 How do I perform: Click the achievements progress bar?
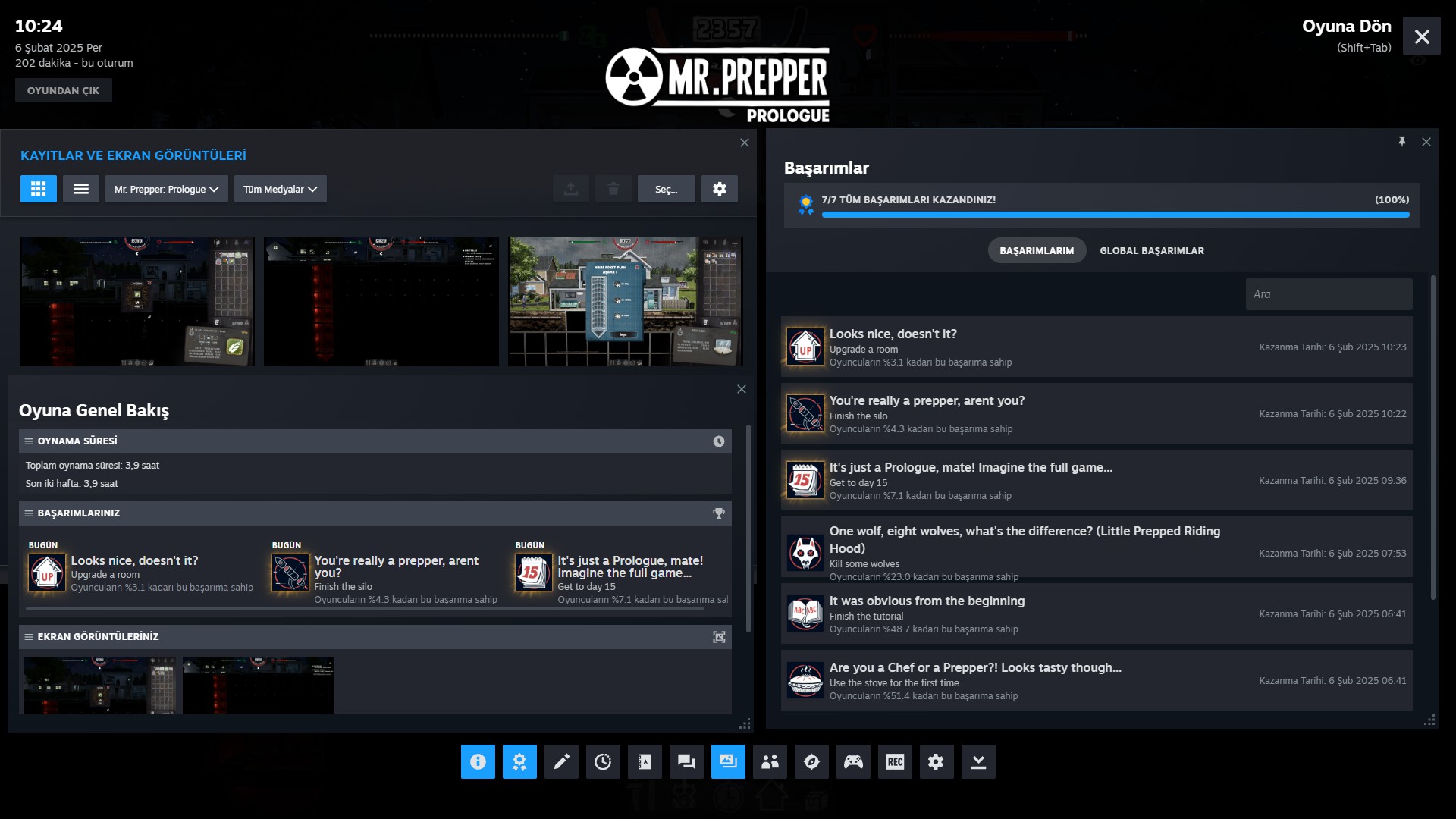[1115, 215]
